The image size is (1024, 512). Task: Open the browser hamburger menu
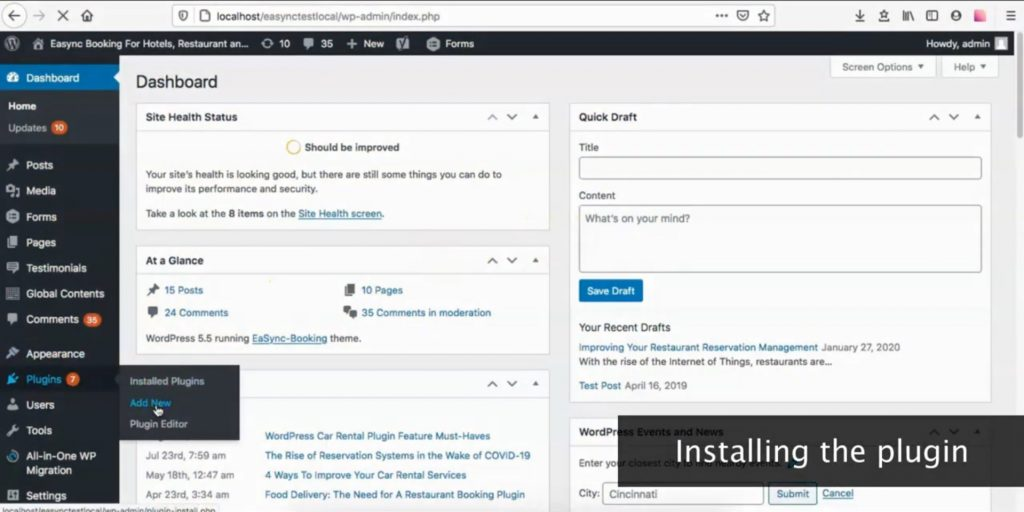1010,16
